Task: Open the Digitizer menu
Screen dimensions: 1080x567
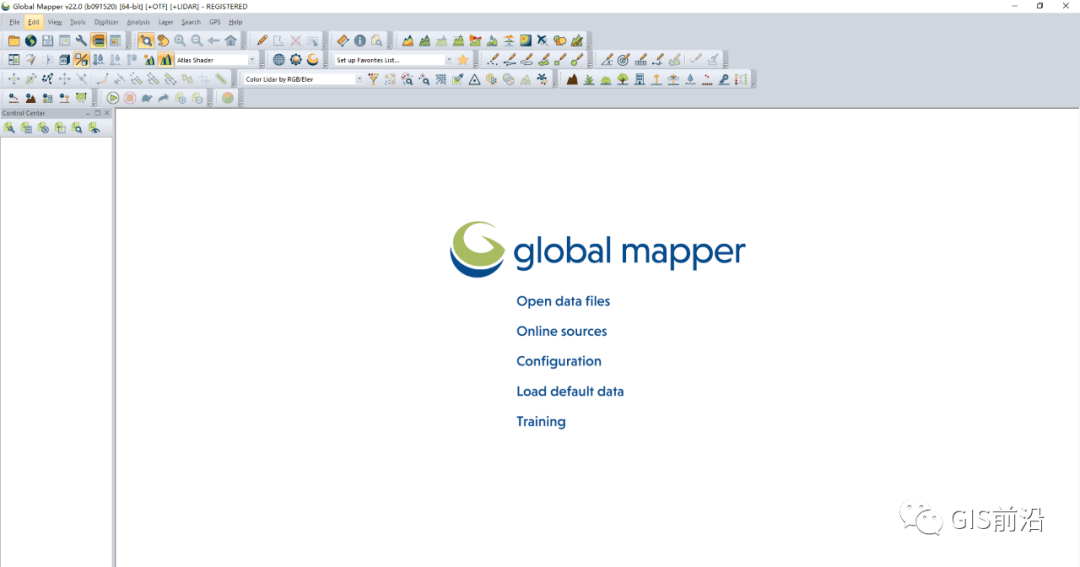Action: point(106,22)
